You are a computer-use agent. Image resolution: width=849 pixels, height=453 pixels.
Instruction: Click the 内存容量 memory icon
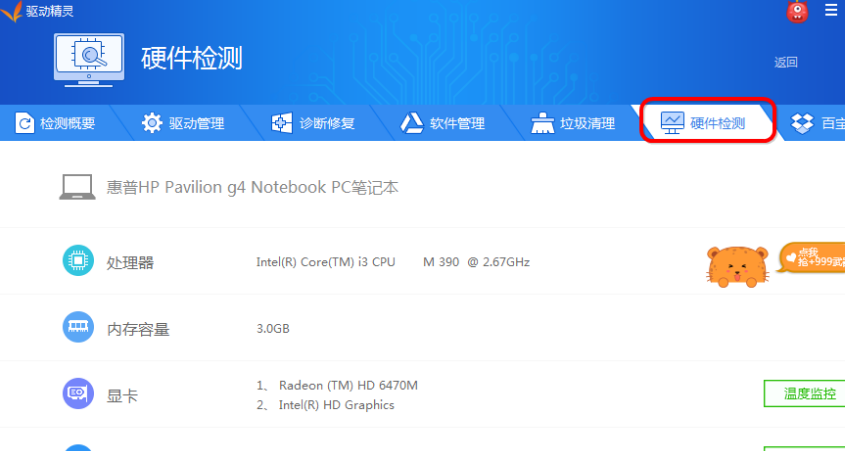[77, 328]
